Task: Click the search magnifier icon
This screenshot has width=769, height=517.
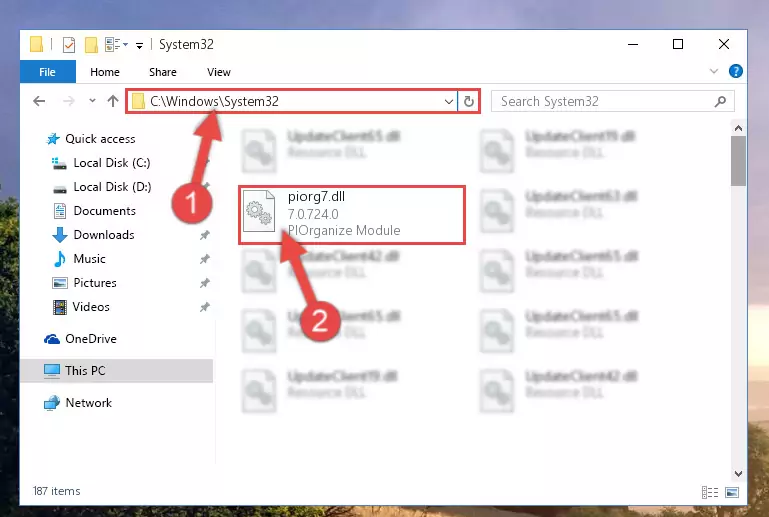Action: pyautogui.click(x=720, y=102)
